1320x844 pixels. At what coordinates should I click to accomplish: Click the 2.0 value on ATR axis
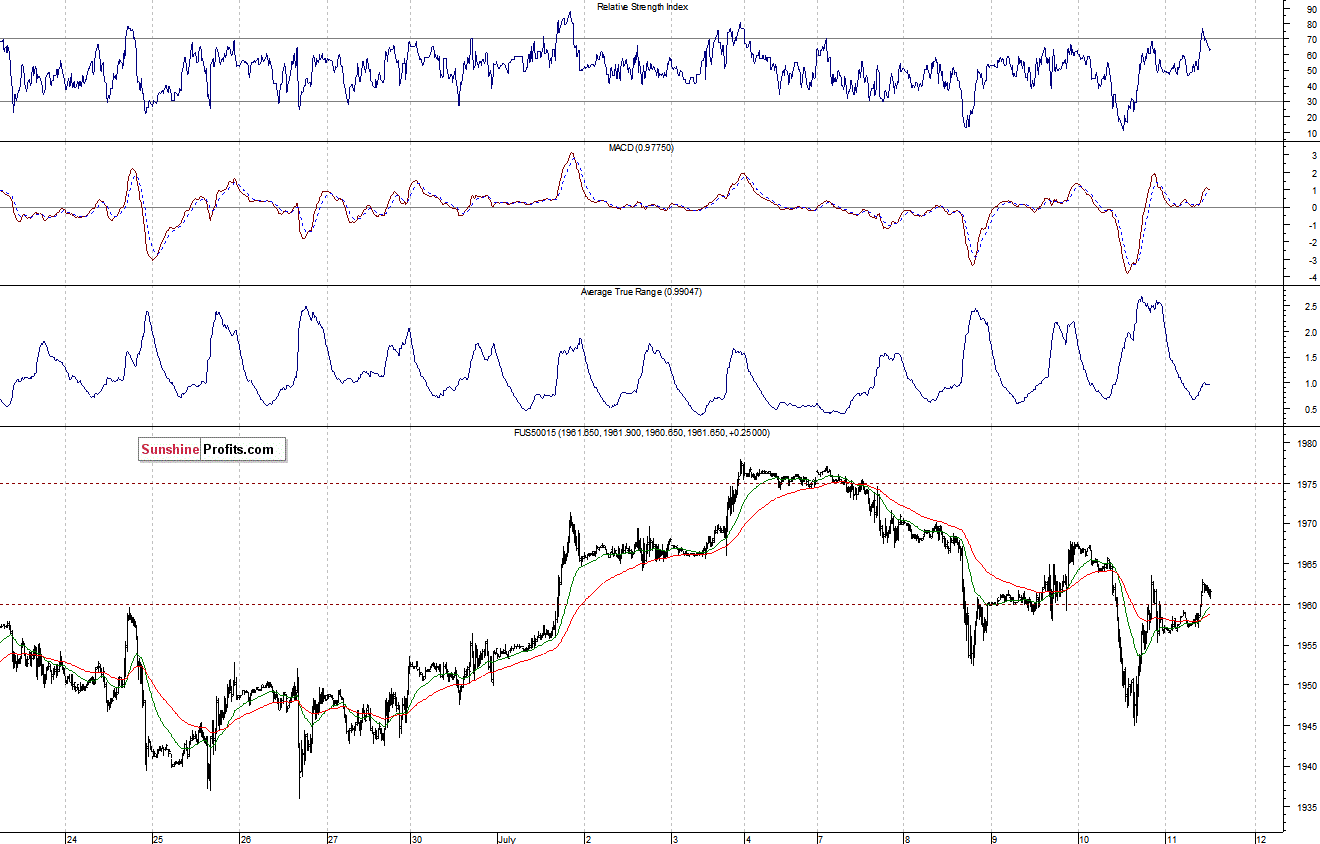coord(1310,332)
